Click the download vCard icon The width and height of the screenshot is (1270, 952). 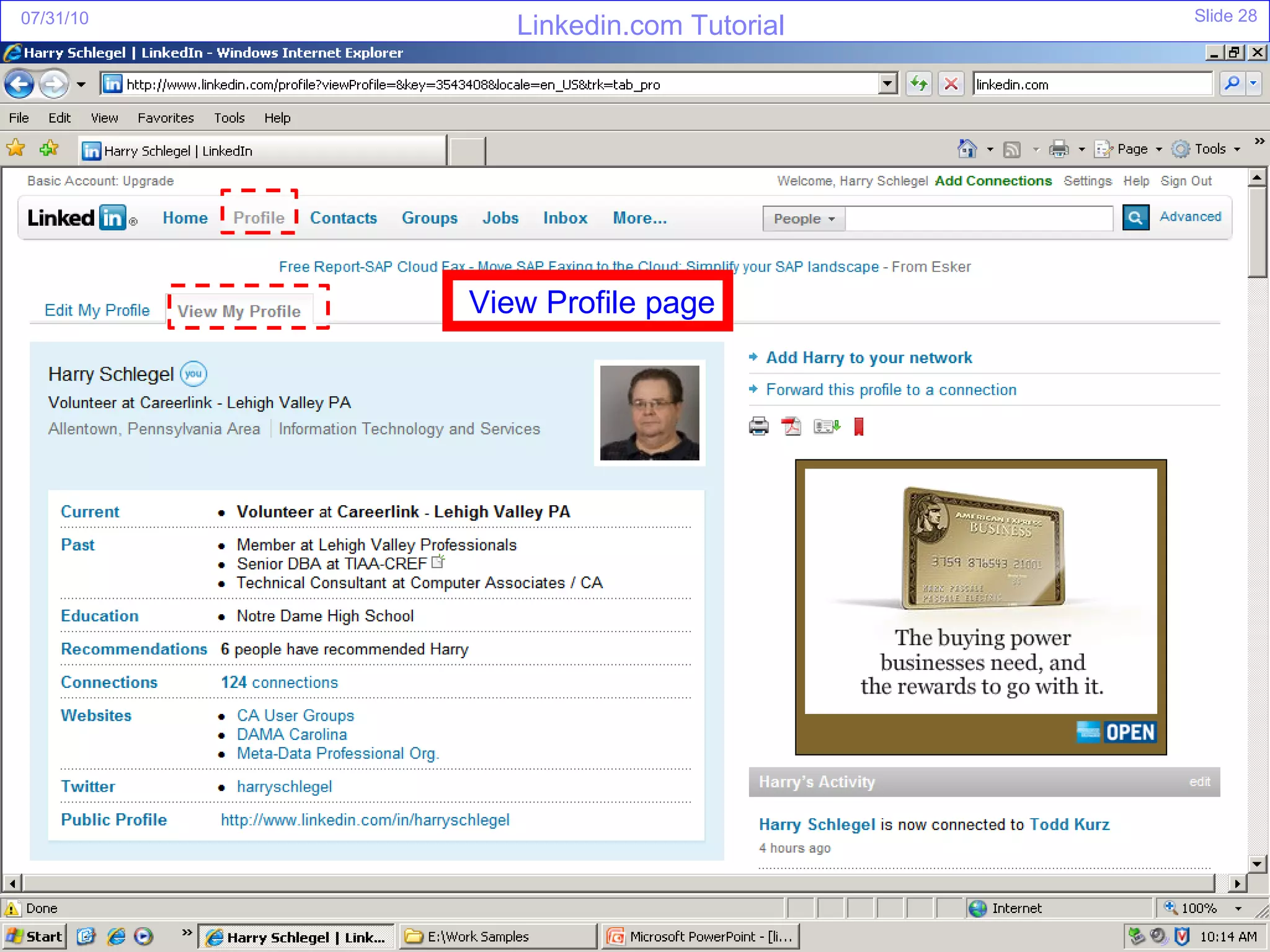click(x=827, y=426)
